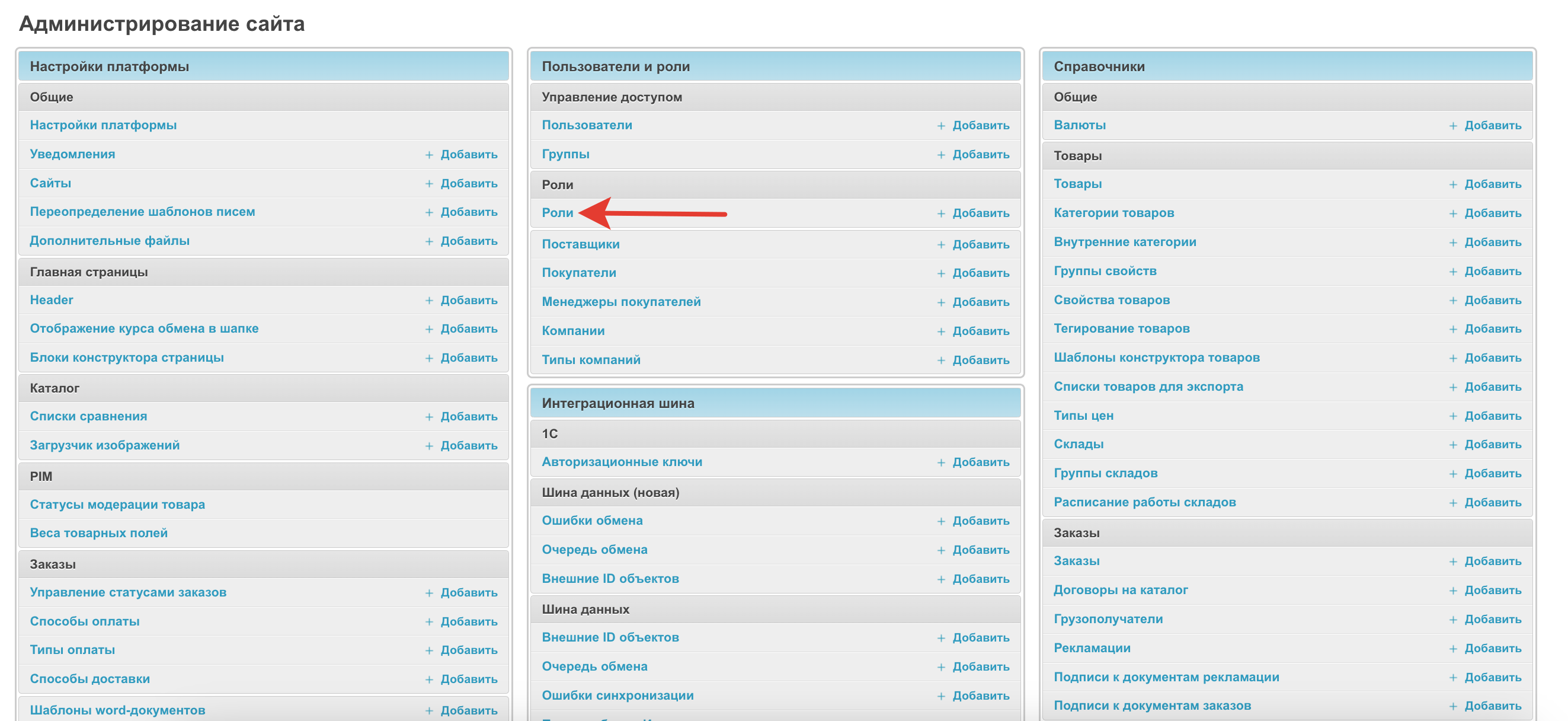
Task: Open Ошибки обмена under Шина данных (новая)
Action: point(591,520)
